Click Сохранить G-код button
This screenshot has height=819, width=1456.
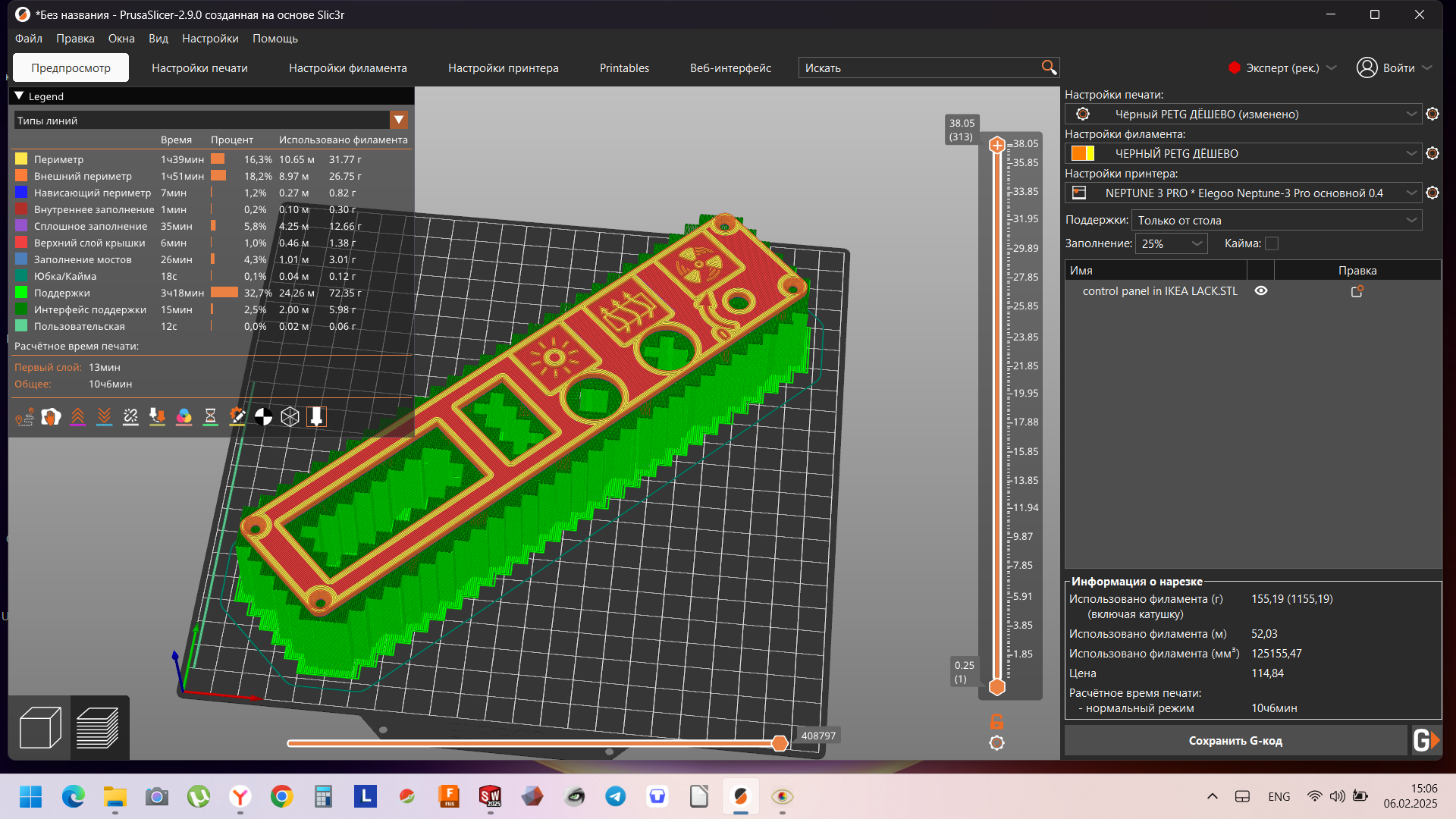coord(1235,740)
